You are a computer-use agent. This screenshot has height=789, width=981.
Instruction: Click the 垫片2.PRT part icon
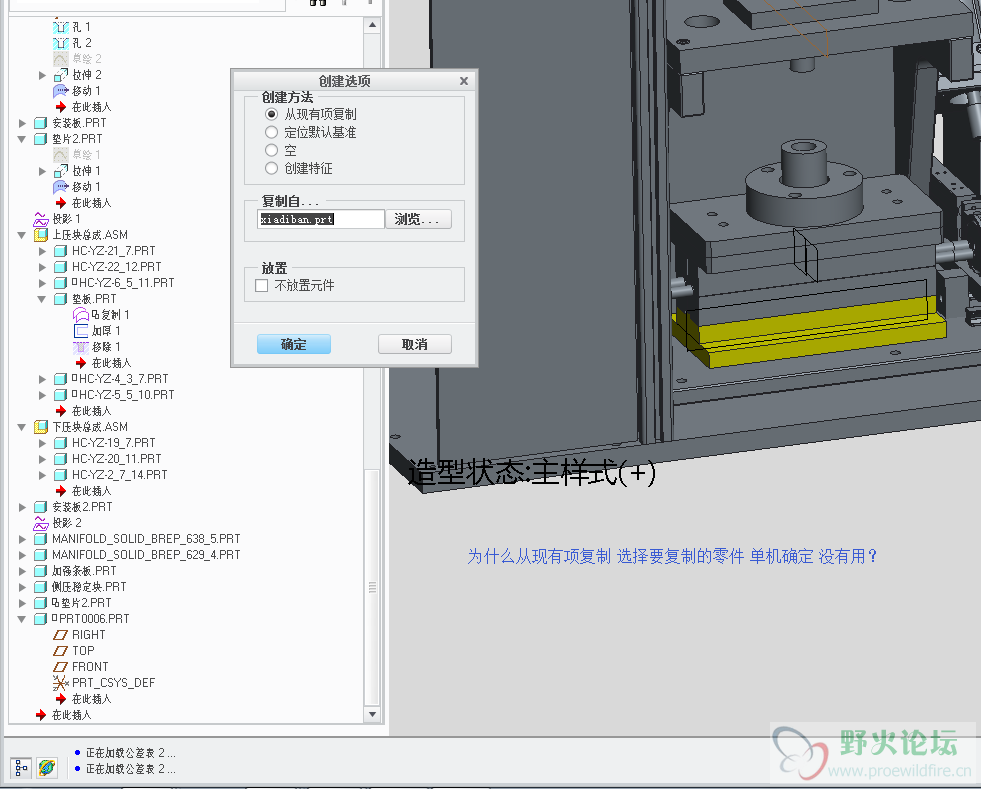(41, 139)
